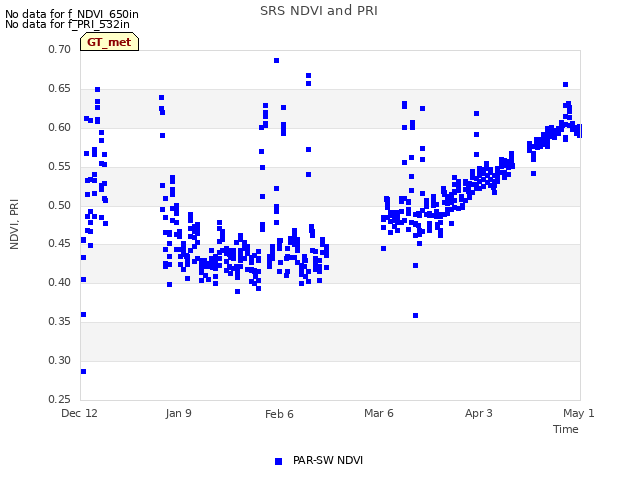This screenshot has height=480, width=640.
Task: Click the Mar 6 x-axis tick label
Action: coord(379,413)
